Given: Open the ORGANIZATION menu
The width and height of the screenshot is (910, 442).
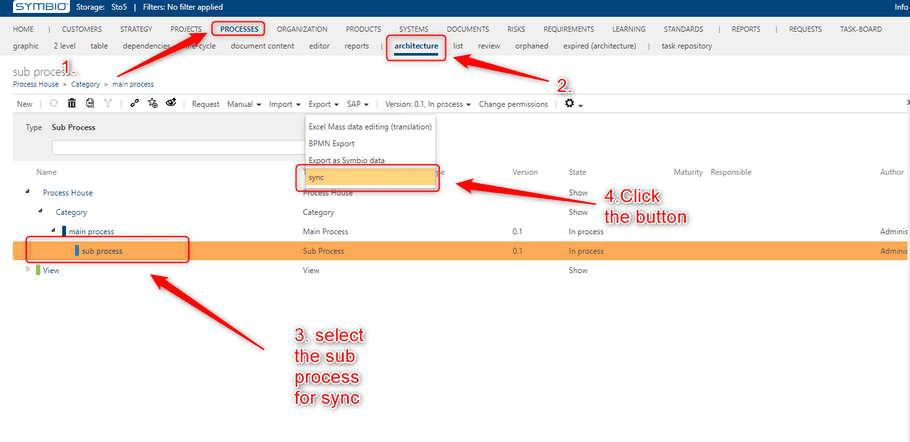Looking at the screenshot, I should click(x=302, y=29).
